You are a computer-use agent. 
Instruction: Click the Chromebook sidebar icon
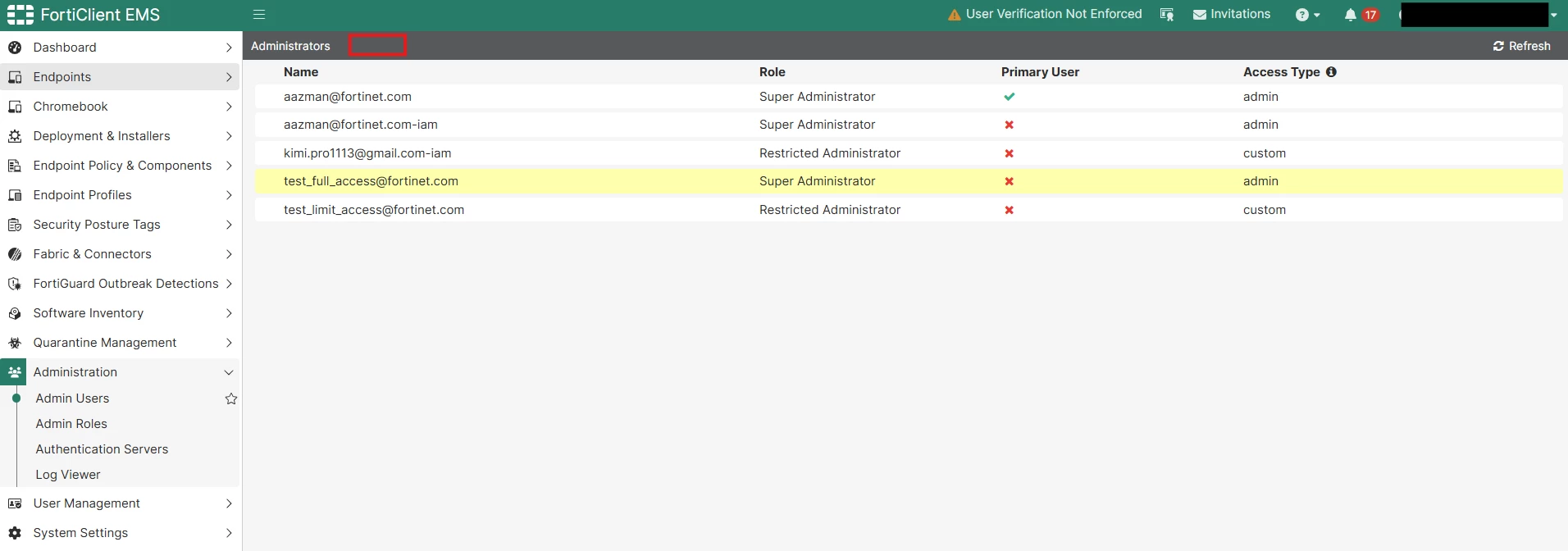(15, 107)
